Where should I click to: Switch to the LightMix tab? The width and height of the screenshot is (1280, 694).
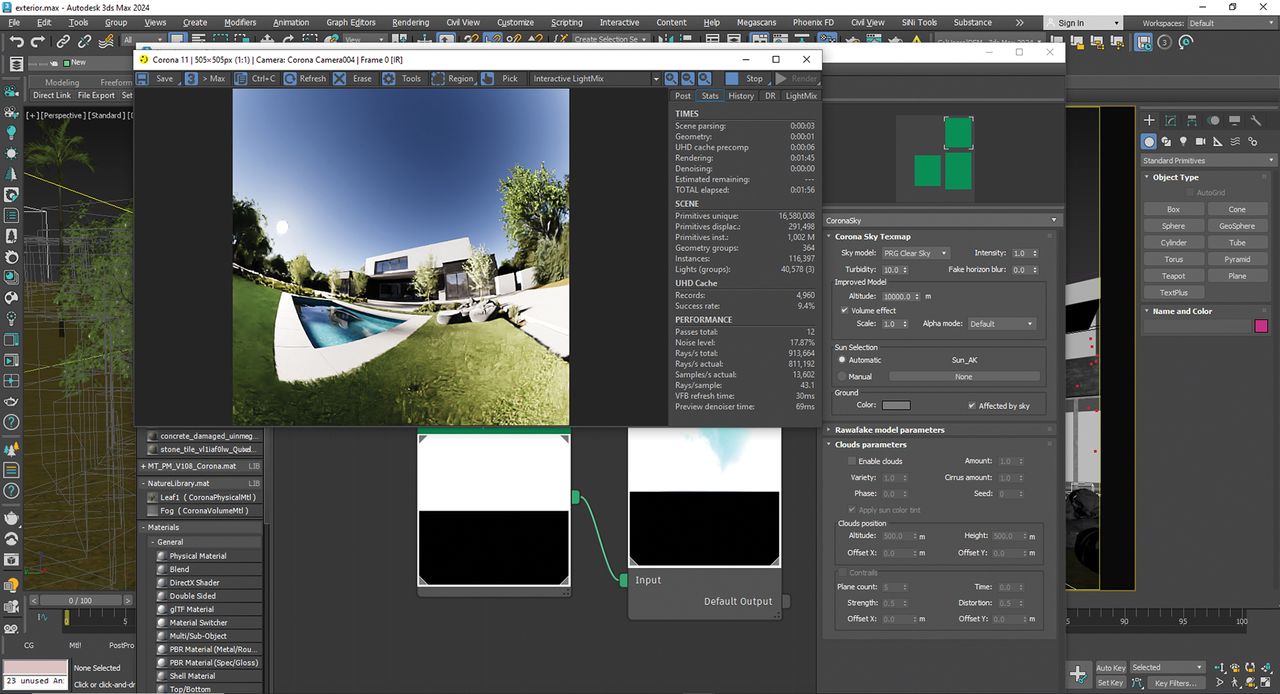click(801, 96)
